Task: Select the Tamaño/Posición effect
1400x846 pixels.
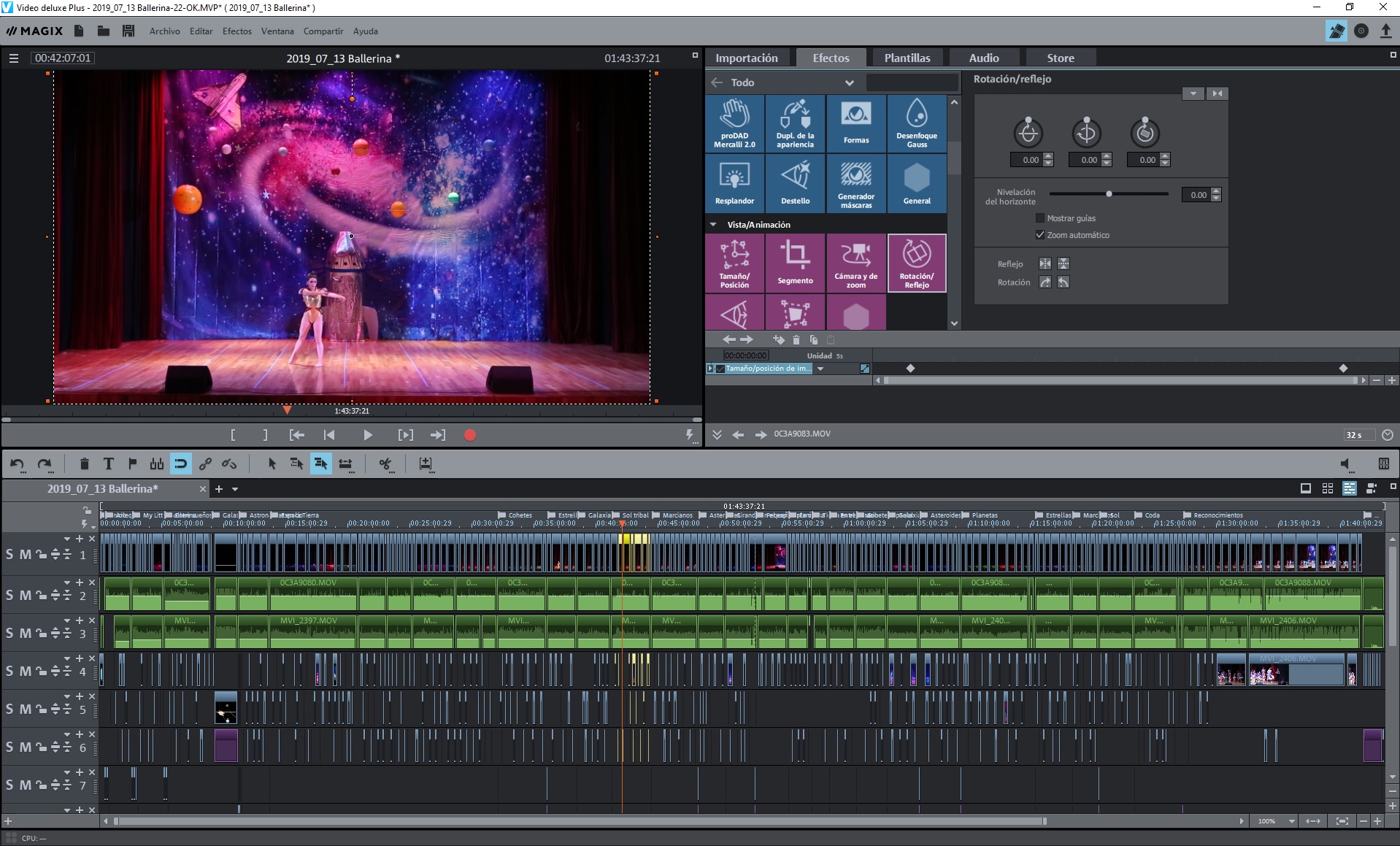Action: (x=734, y=263)
